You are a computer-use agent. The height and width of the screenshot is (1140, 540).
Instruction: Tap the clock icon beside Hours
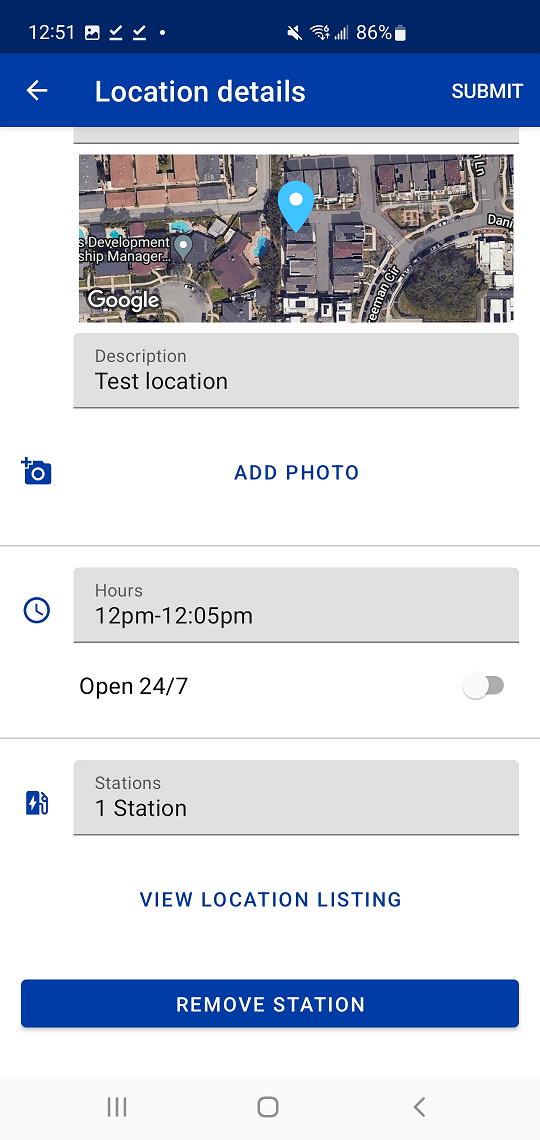tap(36, 610)
